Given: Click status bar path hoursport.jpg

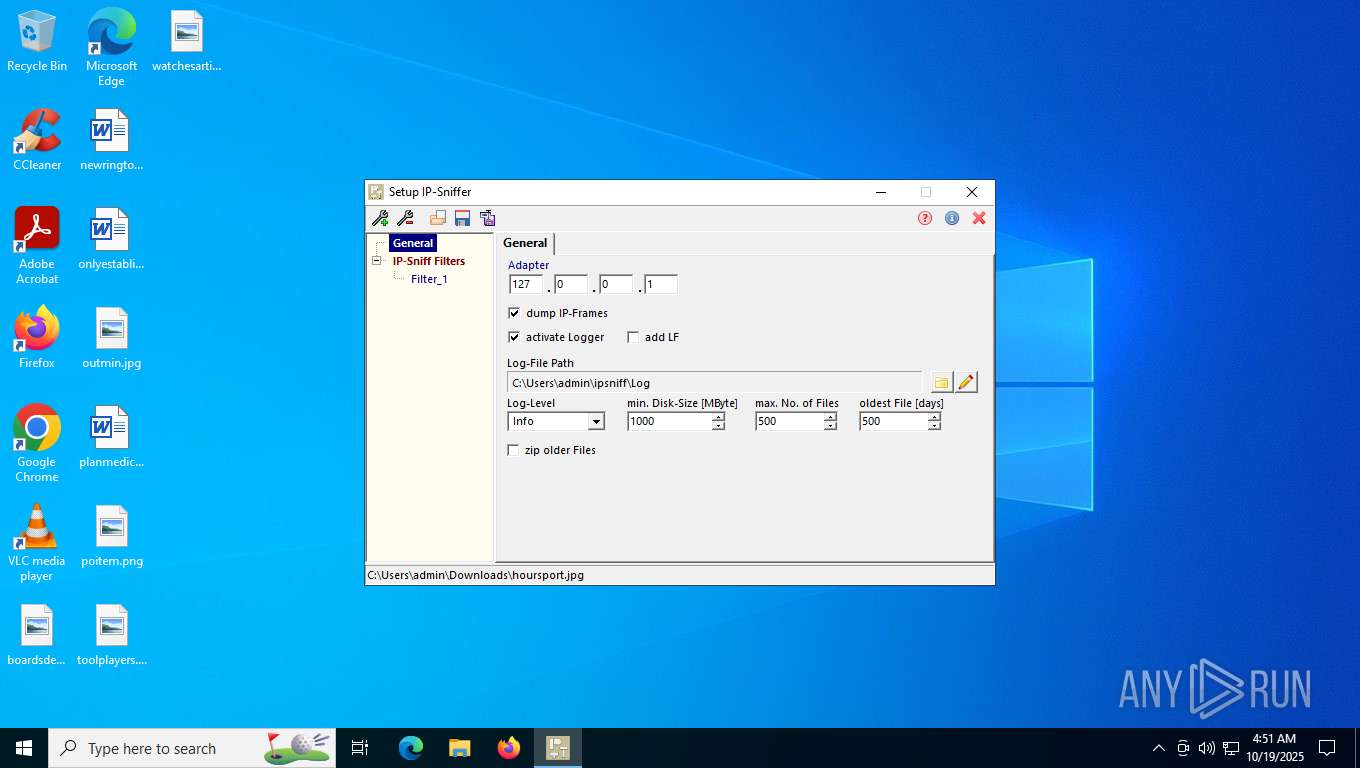Looking at the screenshot, I should click(x=476, y=575).
